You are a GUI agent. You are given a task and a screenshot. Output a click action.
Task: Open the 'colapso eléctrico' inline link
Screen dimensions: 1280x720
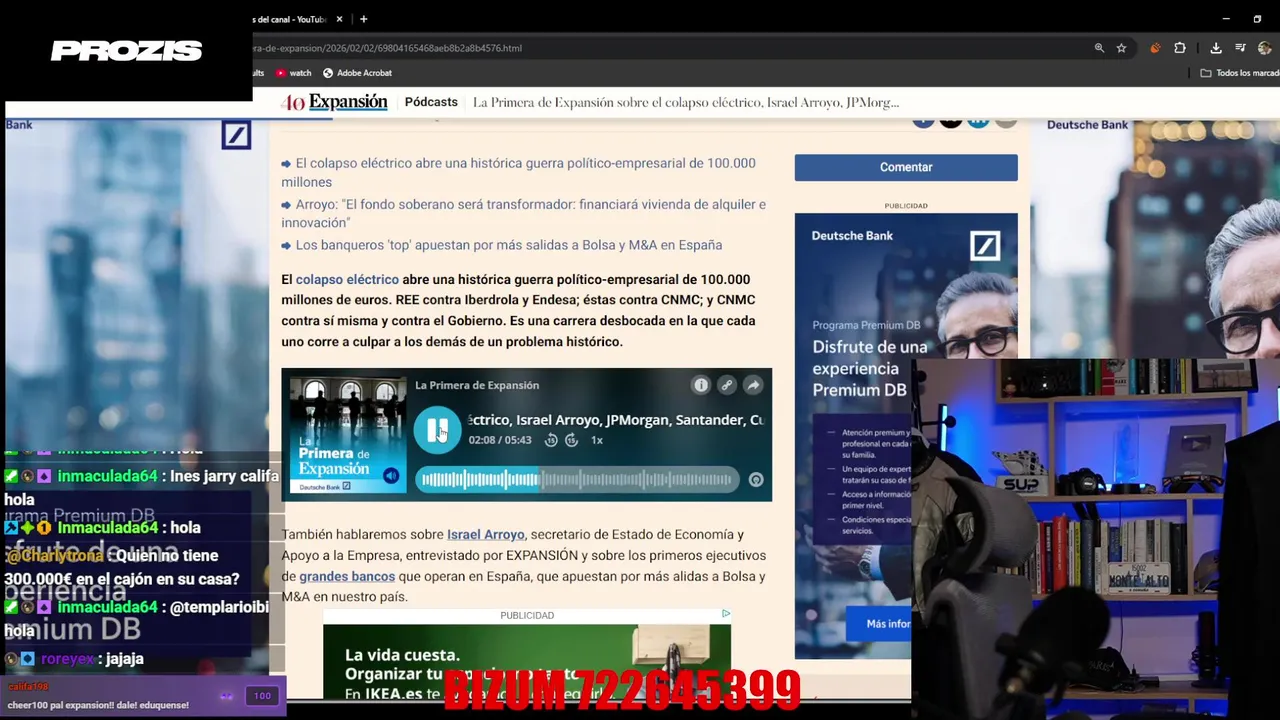pyautogui.click(x=347, y=280)
